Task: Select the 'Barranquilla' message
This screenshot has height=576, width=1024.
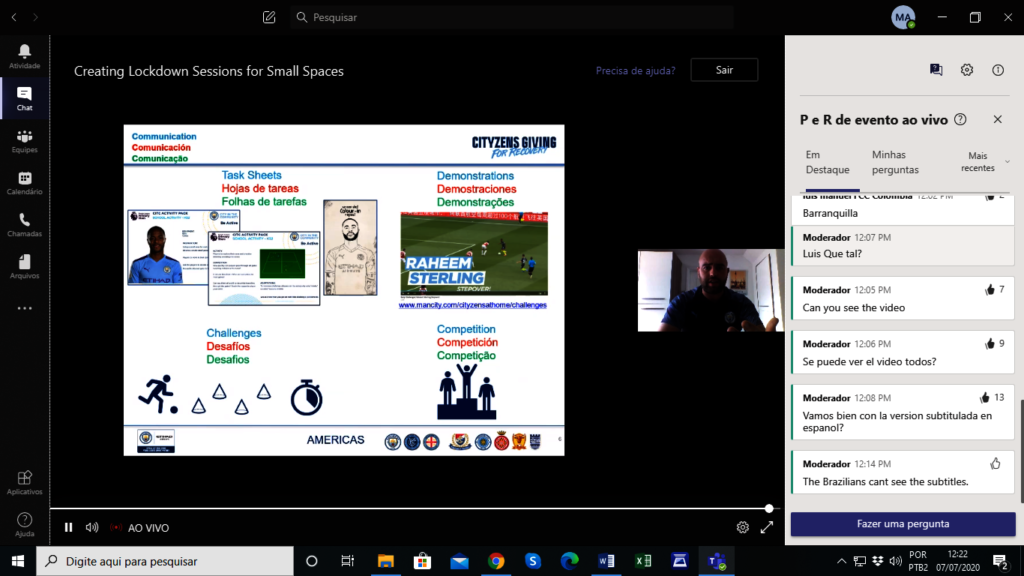Action: [903, 210]
